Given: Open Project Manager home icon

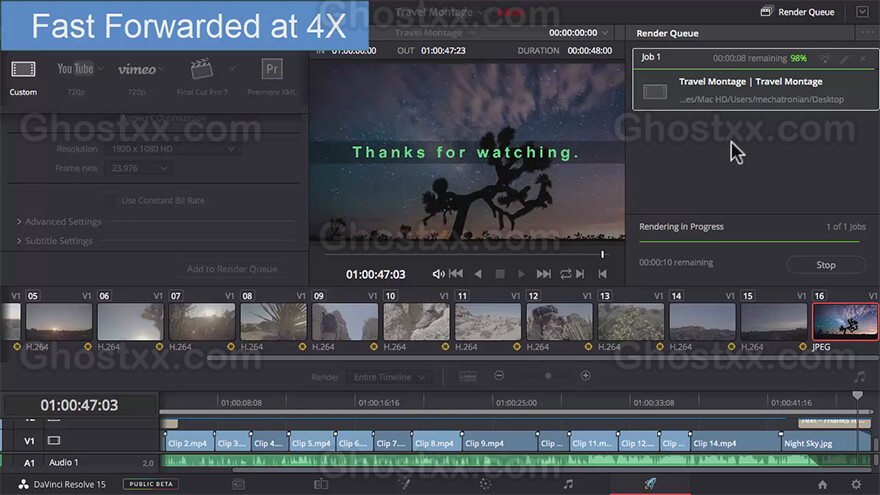Looking at the screenshot, I should pyautogui.click(x=822, y=484).
